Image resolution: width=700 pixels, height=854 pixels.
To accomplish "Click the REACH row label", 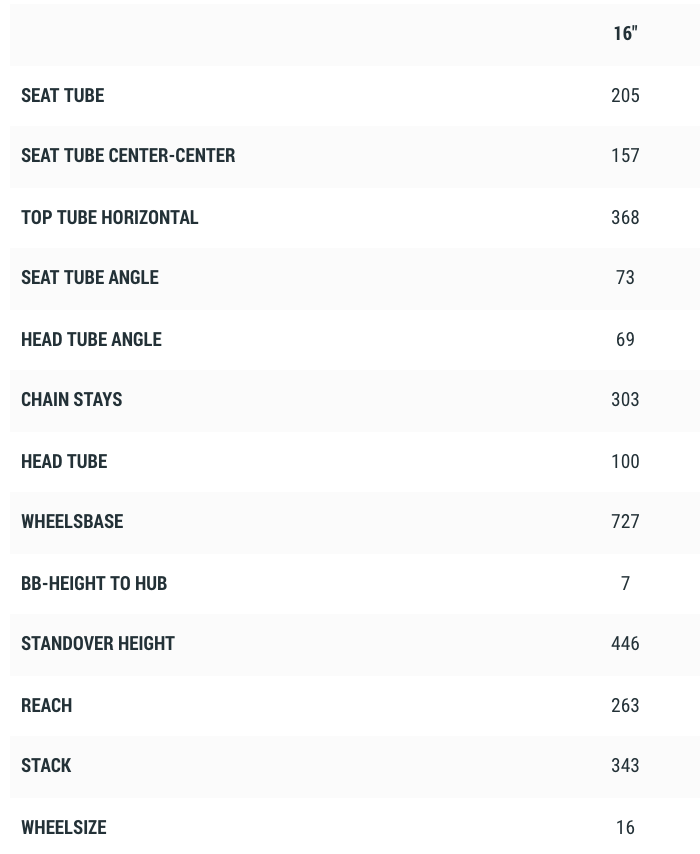I will (x=46, y=706).
